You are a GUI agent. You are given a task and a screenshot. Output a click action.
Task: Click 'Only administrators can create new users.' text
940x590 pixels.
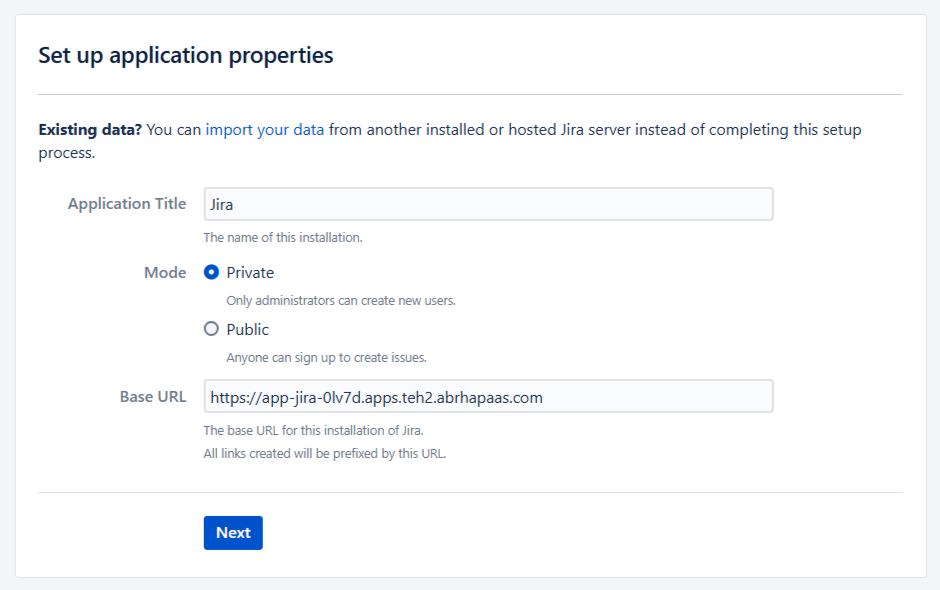coord(341,300)
